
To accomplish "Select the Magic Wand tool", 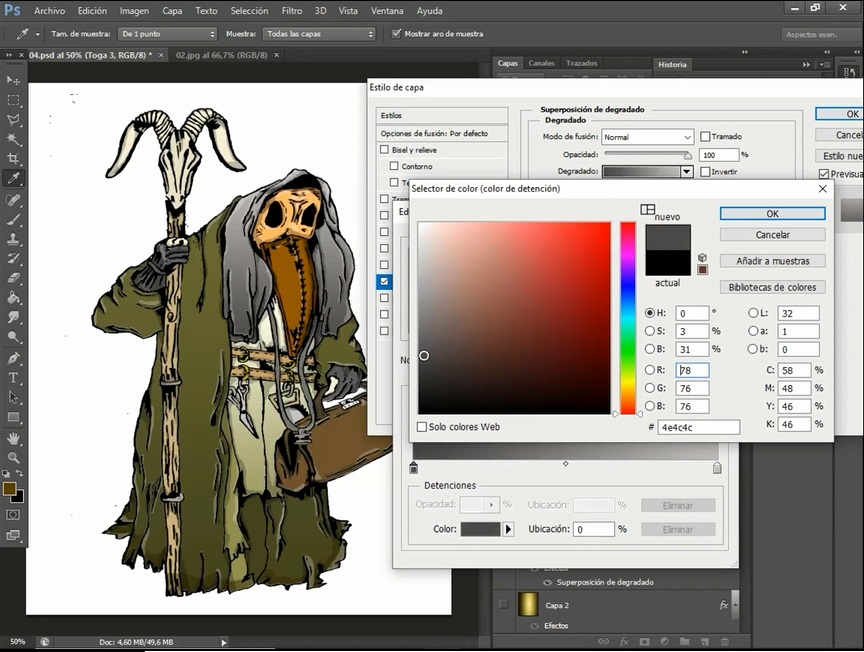I will pyautogui.click(x=14, y=139).
